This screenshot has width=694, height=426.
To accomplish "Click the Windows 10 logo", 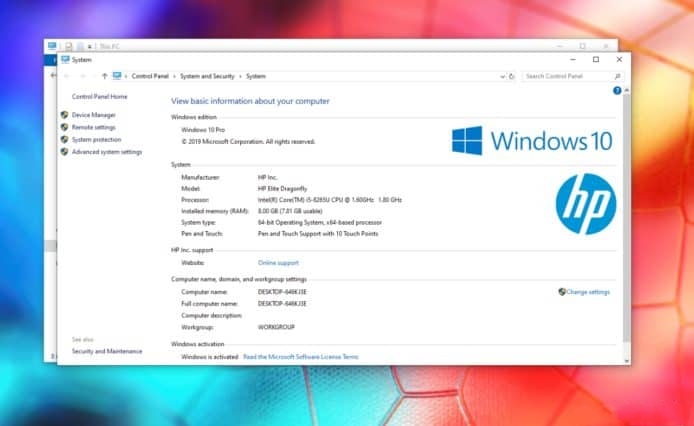I will tap(532, 141).
